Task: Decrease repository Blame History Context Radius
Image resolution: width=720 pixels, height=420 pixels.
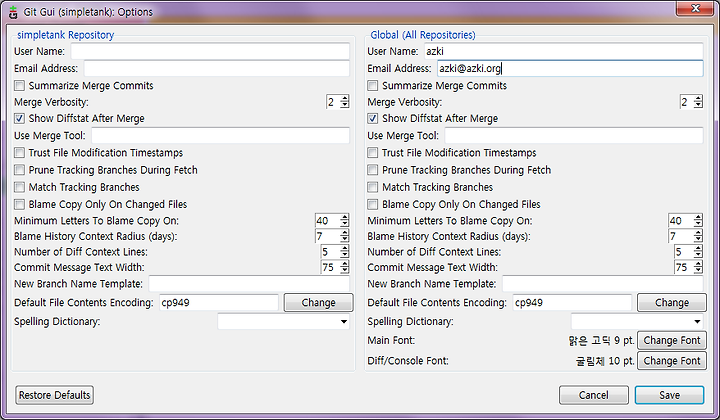Action: click(x=345, y=239)
